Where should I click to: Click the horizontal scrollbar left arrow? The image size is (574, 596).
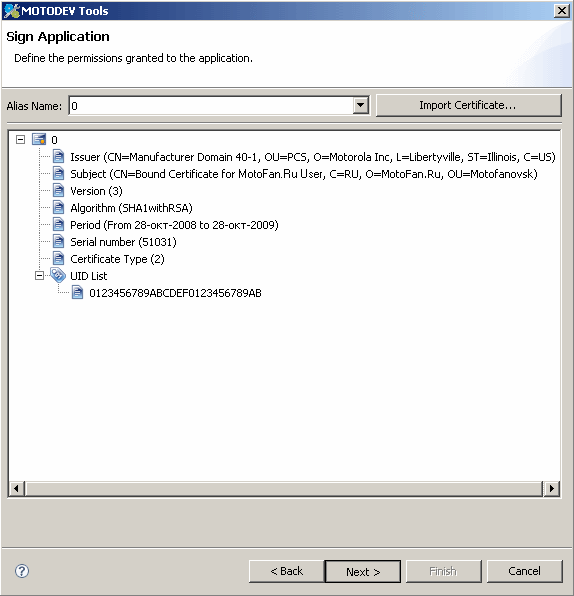pos(16,488)
